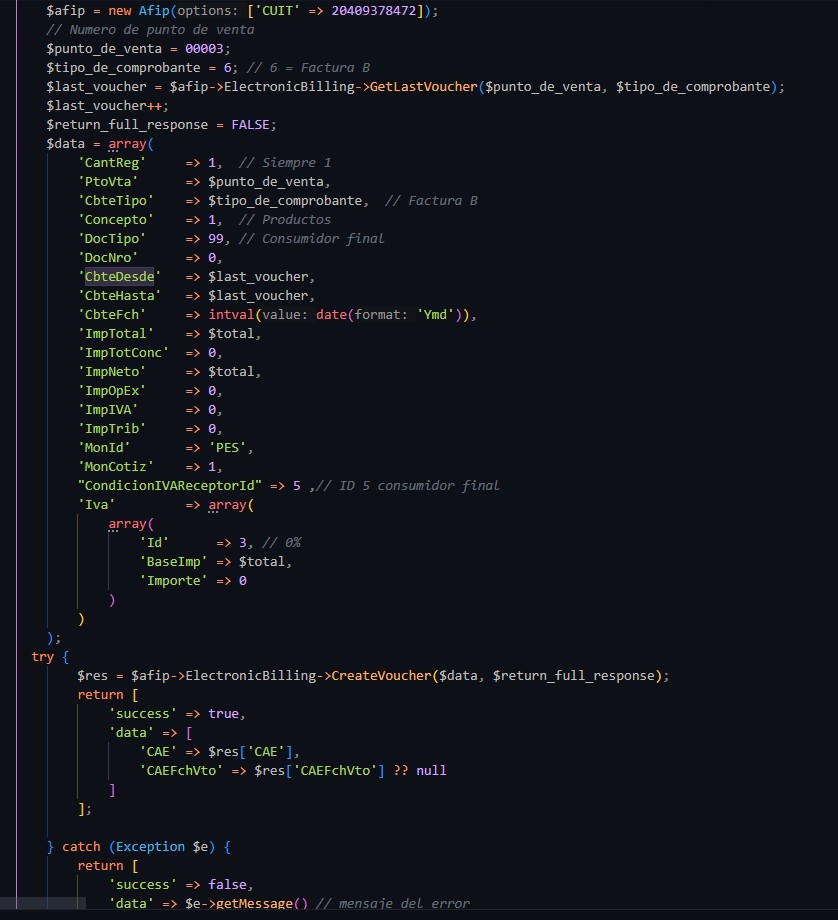The height and width of the screenshot is (920, 838).
Task: Place cursor on the intval function
Action: 231,315
